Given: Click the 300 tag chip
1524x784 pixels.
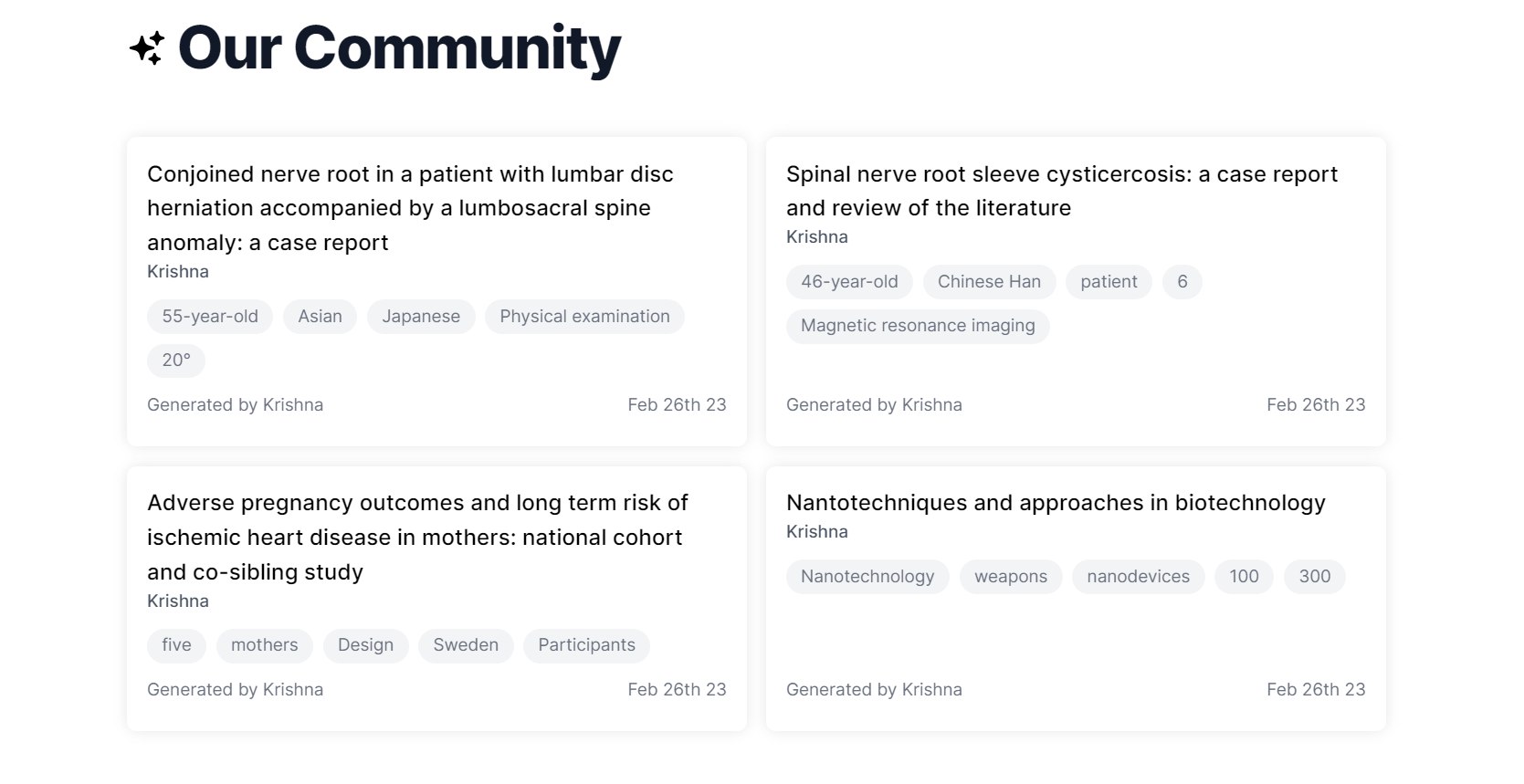Looking at the screenshot, I should 1314,577.
